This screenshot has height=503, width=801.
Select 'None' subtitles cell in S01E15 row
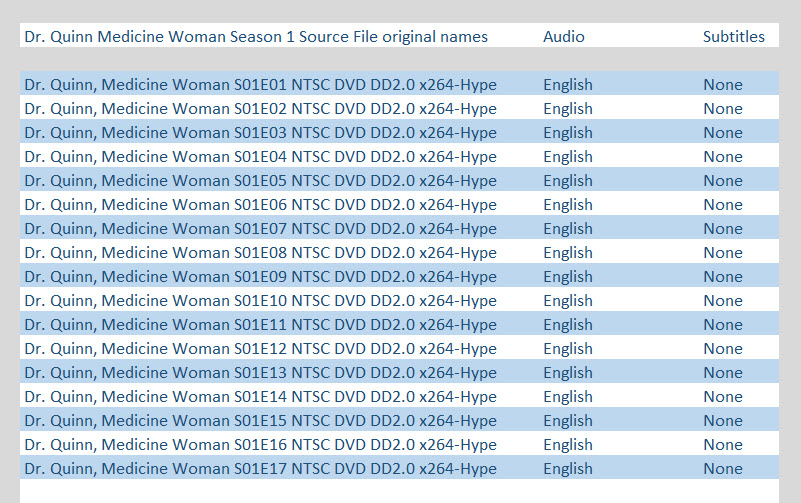point(723,421)
